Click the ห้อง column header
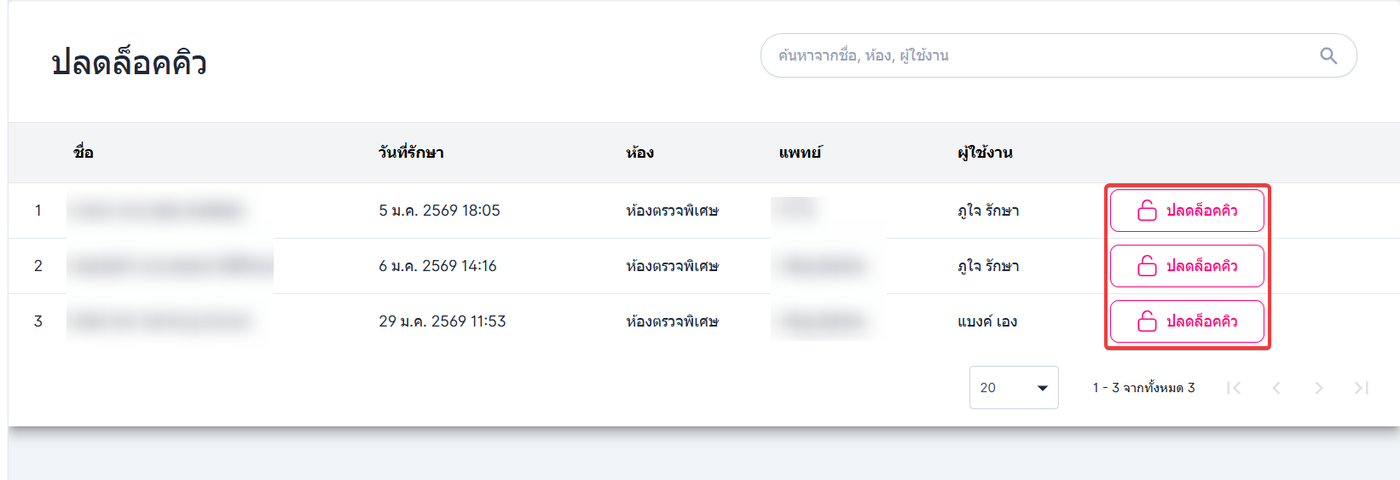The image size is (1400, 480). (x=639, y=153)
